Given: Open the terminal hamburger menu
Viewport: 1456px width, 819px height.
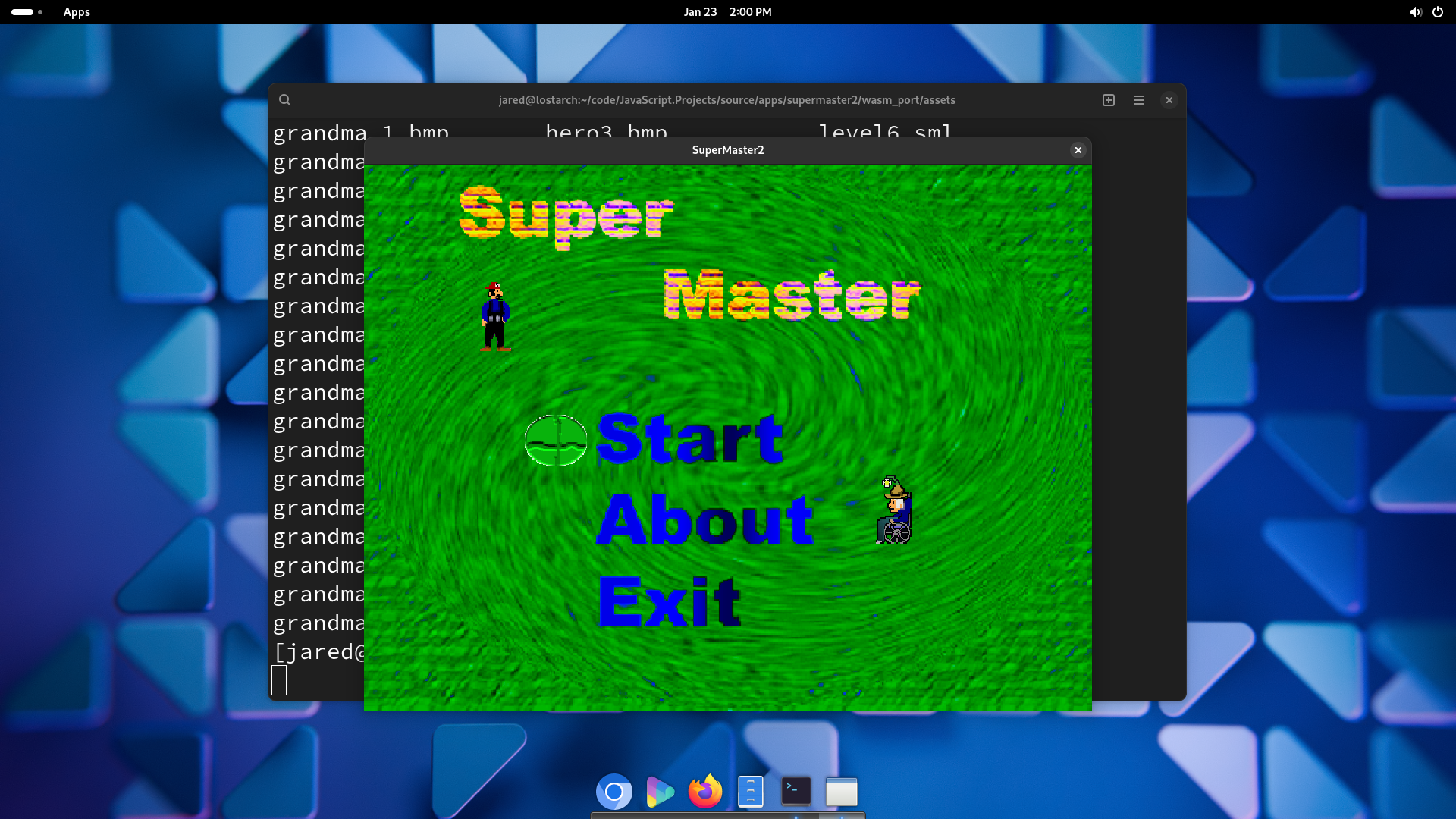Looking at the screenshot, I should pyautogui.click(x=1139, y=100).
